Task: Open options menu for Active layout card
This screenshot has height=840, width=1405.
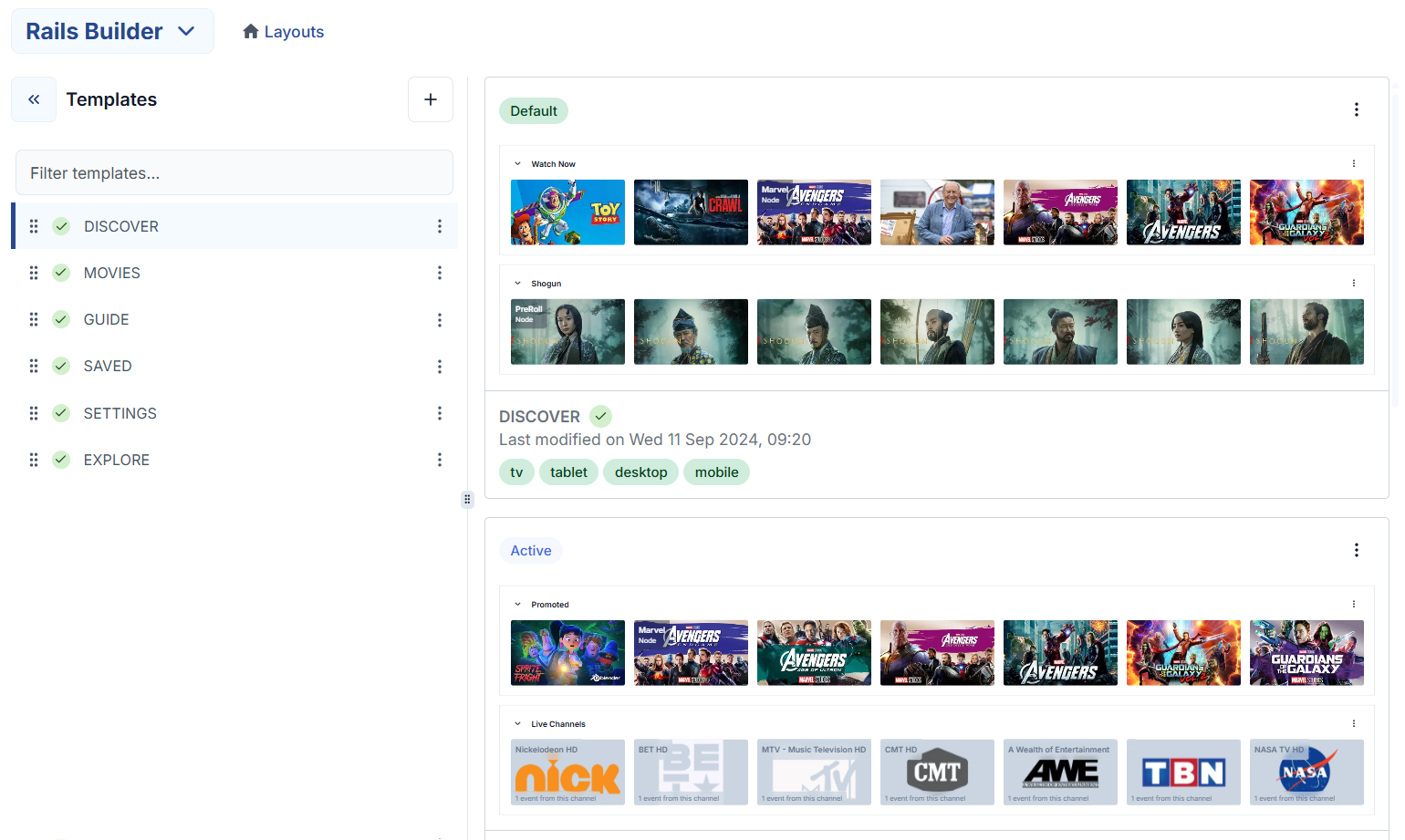Action: (1356, 550)
